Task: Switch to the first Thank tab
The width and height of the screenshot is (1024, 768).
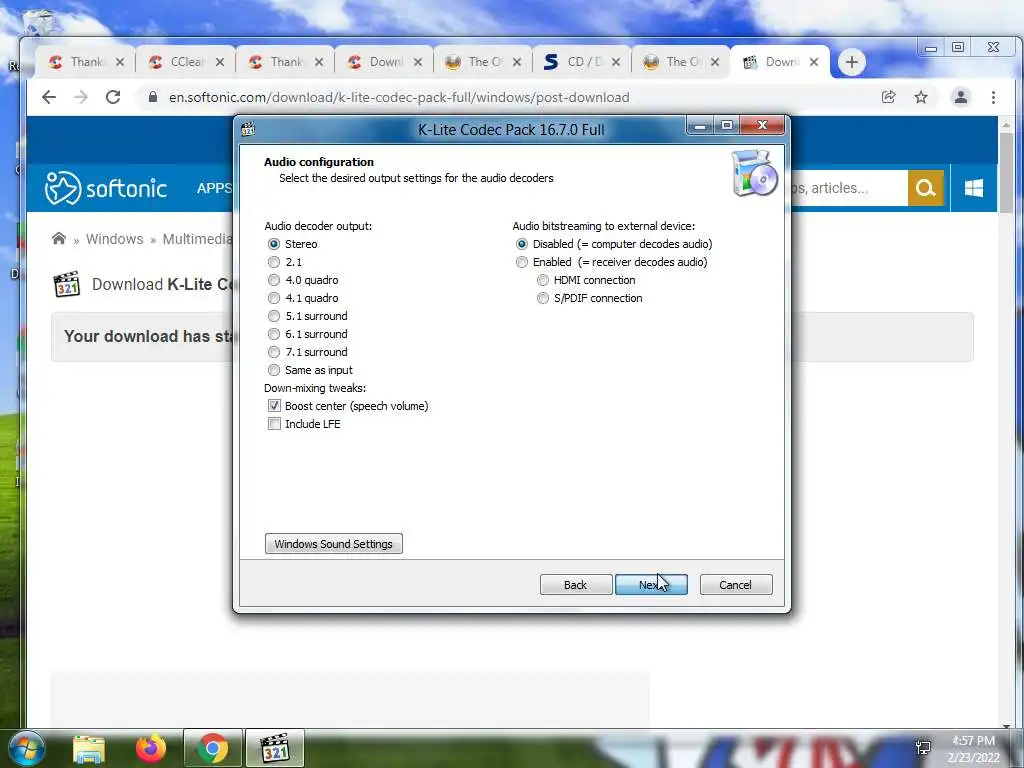Action: [84, 62]
